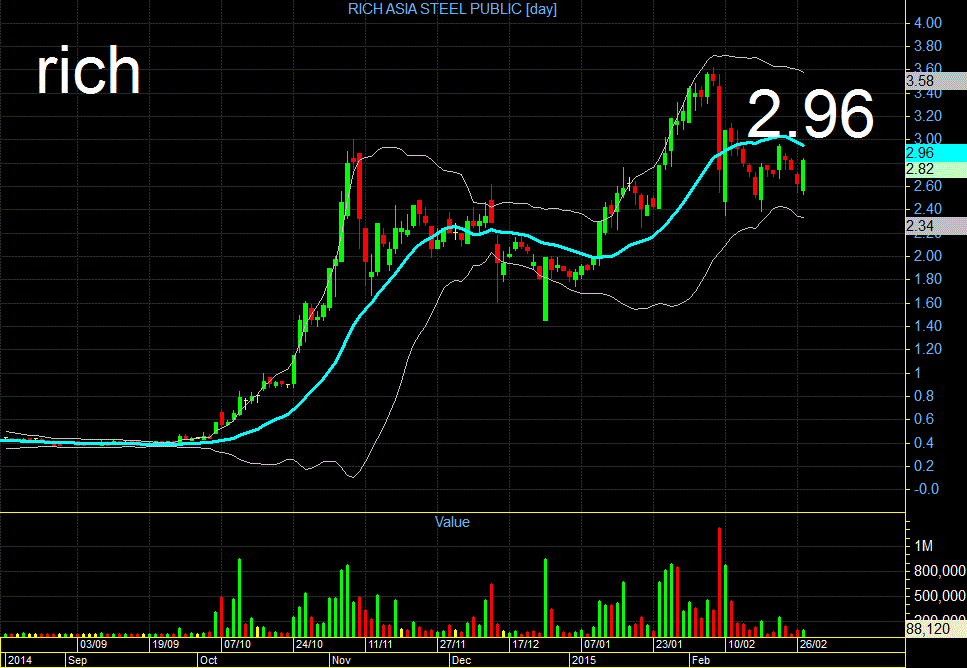The height and width of the screenshot is (668, 967).
Task: Click the -0.0 price axis label
Action: (926, 489)
